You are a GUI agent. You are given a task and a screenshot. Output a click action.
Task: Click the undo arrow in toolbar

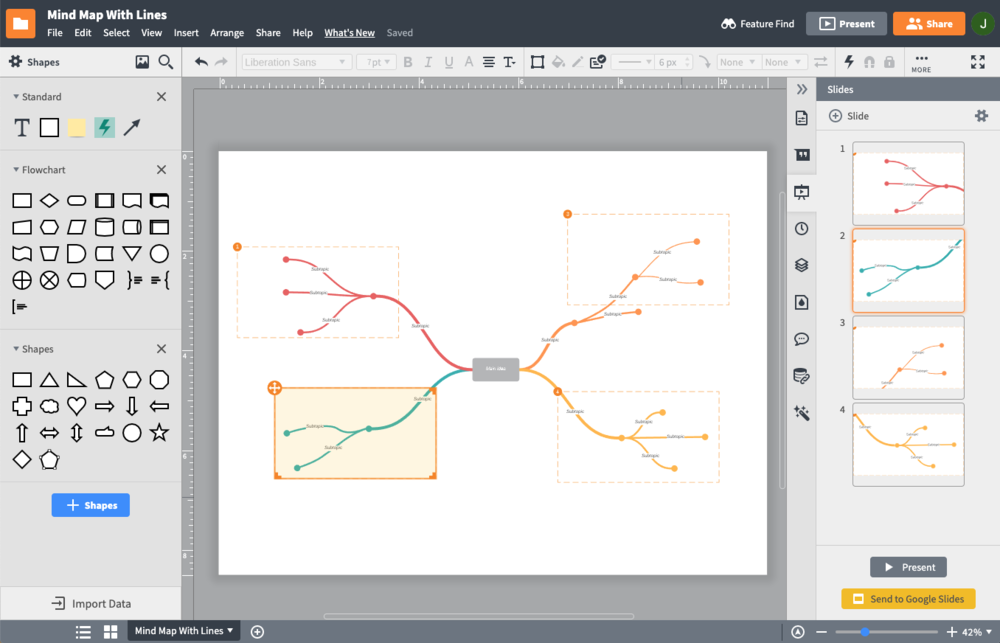coord(201,62)
